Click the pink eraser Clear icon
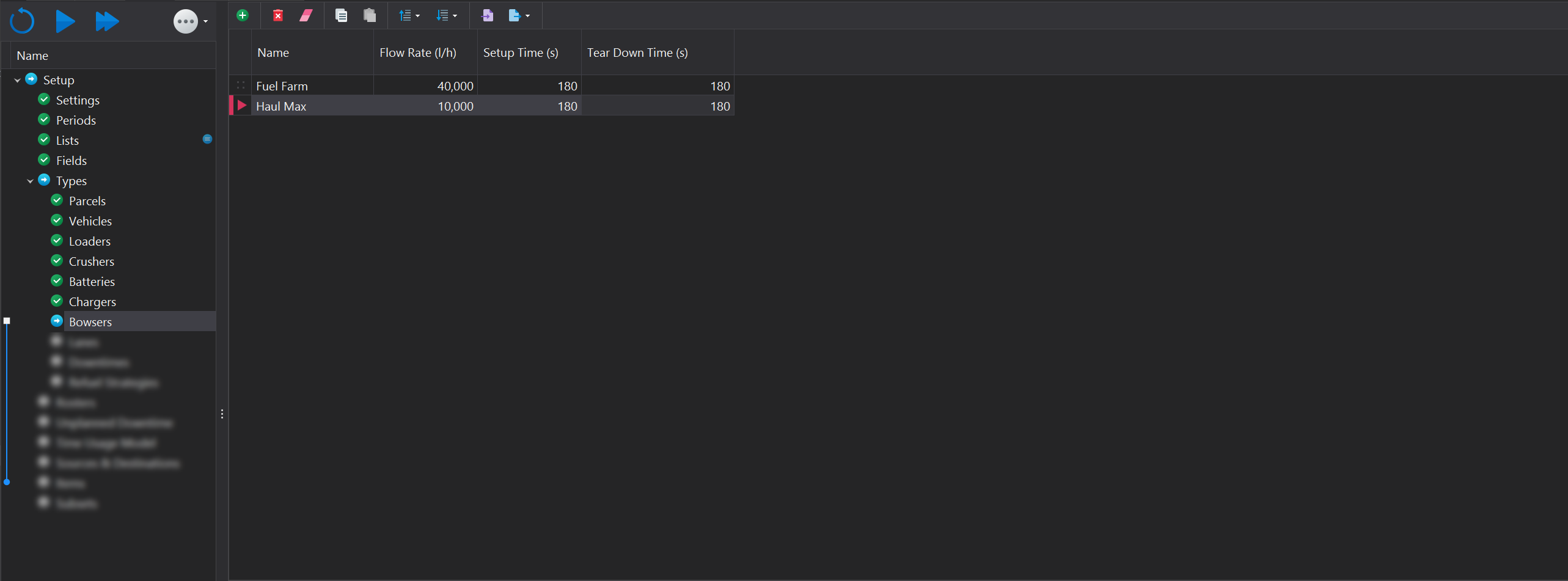Screen dimensions: 1568x581 [306, 15]
